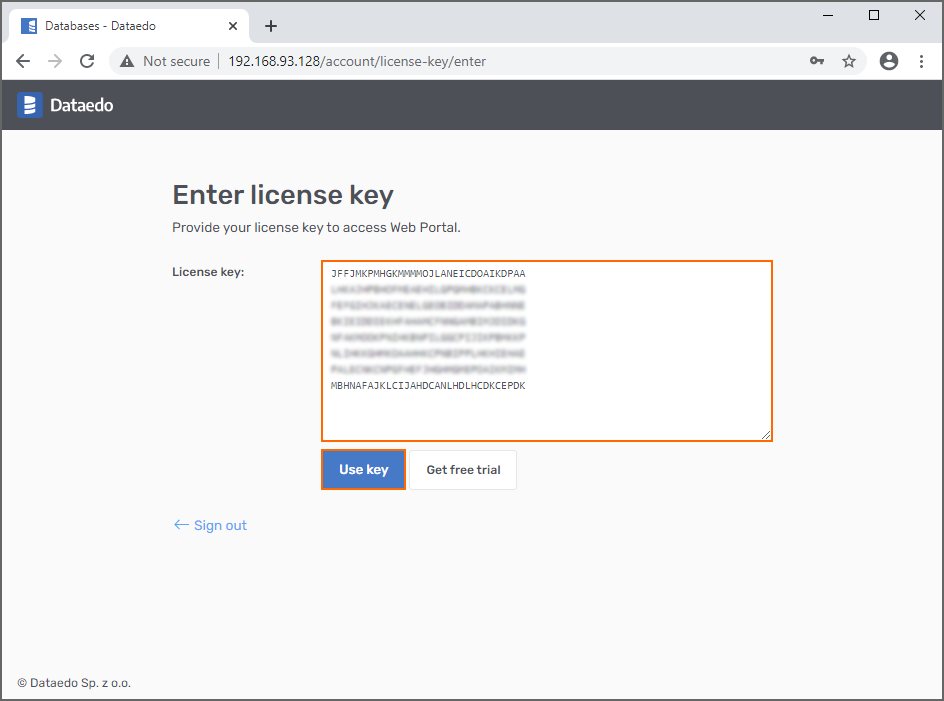Click Get free trial button
The height and width of the screenshot is (701, 944).
pos(463,470)
